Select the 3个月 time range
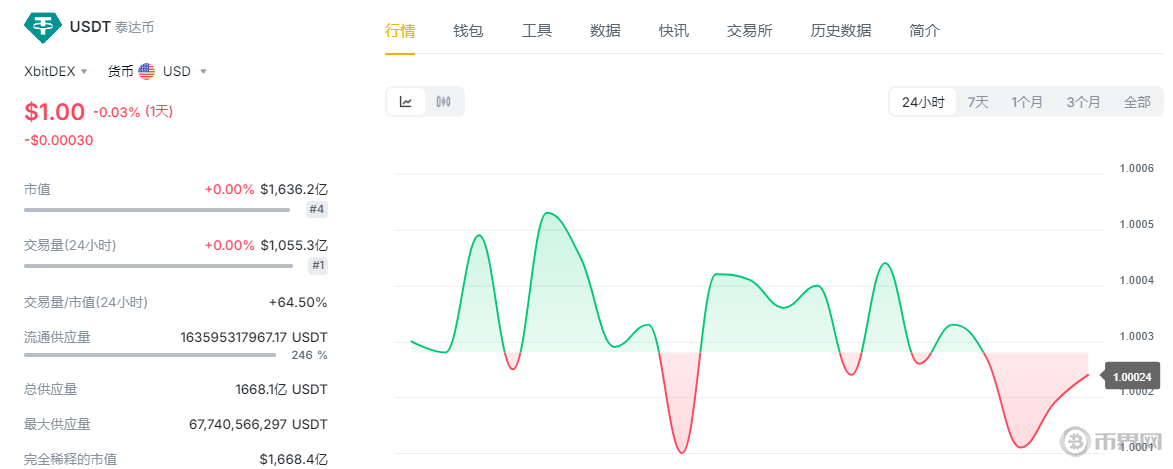The image size is (1173, 469). point(1083,102)
